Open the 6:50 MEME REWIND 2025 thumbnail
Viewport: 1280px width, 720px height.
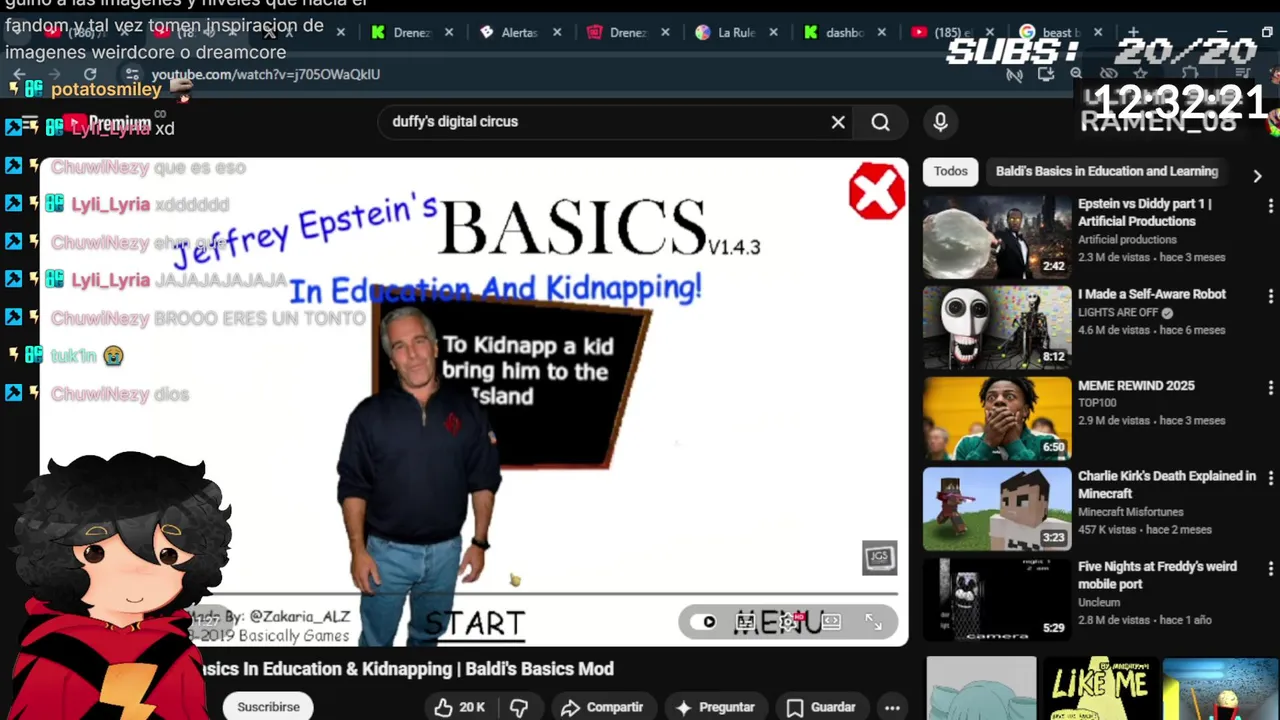pos(996,418)
